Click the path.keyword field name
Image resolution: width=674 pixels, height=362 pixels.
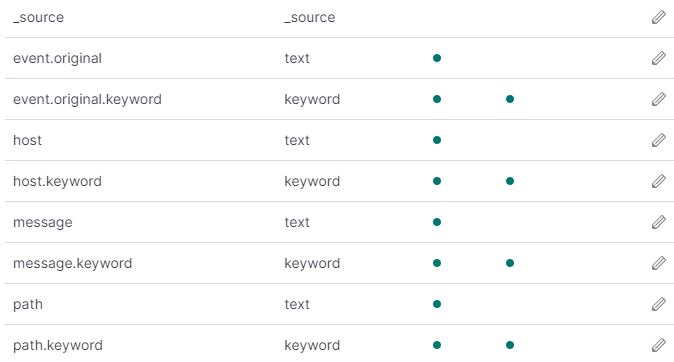(58, 345)
